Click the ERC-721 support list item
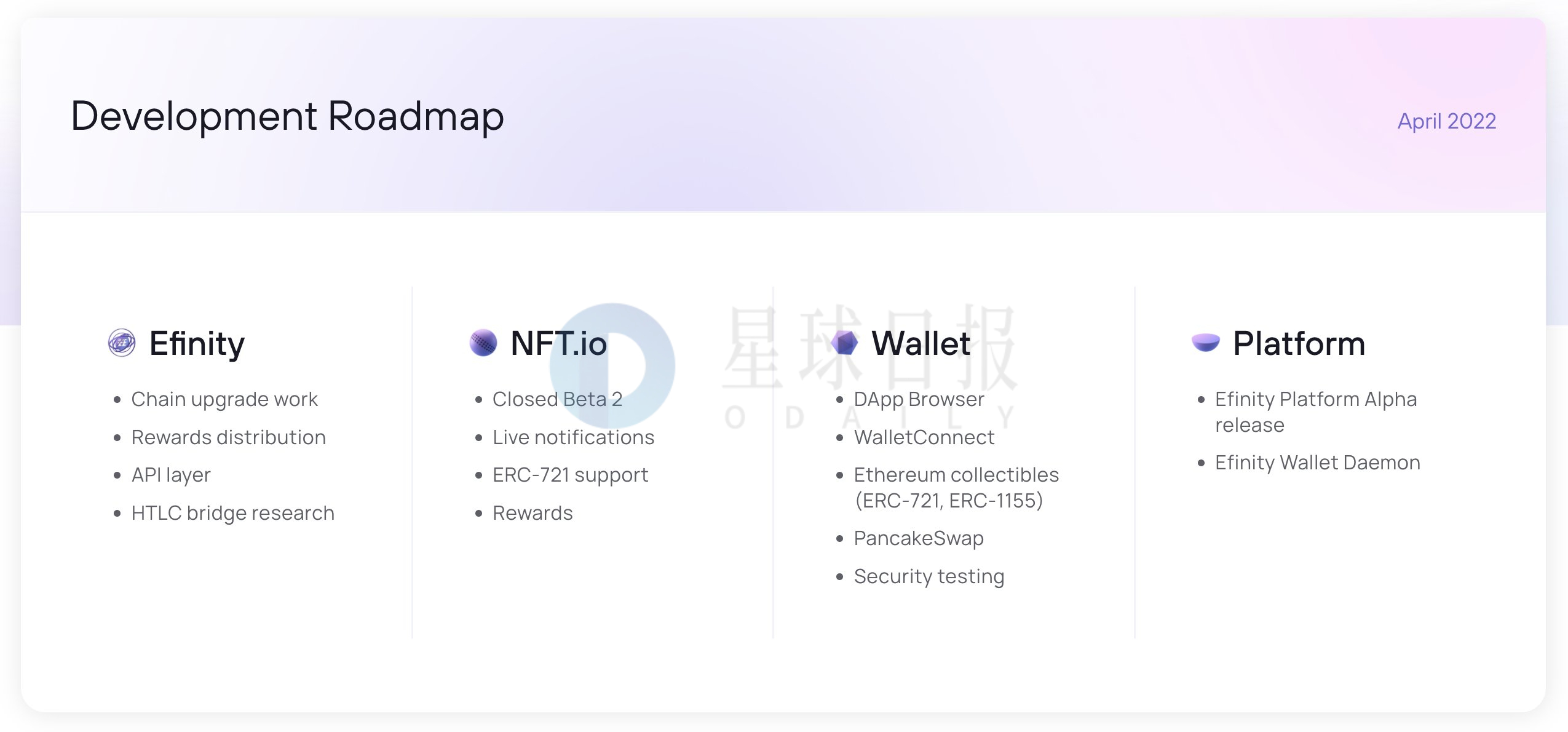The height and width of the screenshot is (732, 1568). click(x=570, y=475)
